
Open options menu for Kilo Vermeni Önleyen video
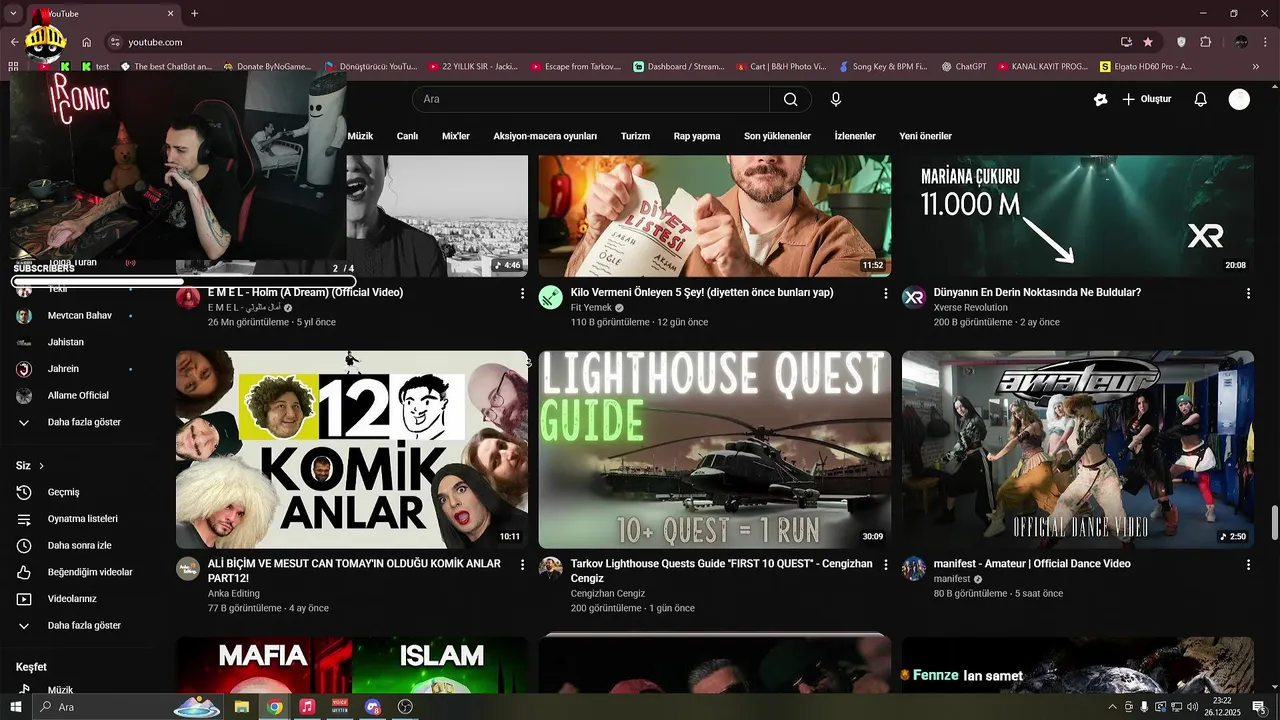[x=885, y=293]
